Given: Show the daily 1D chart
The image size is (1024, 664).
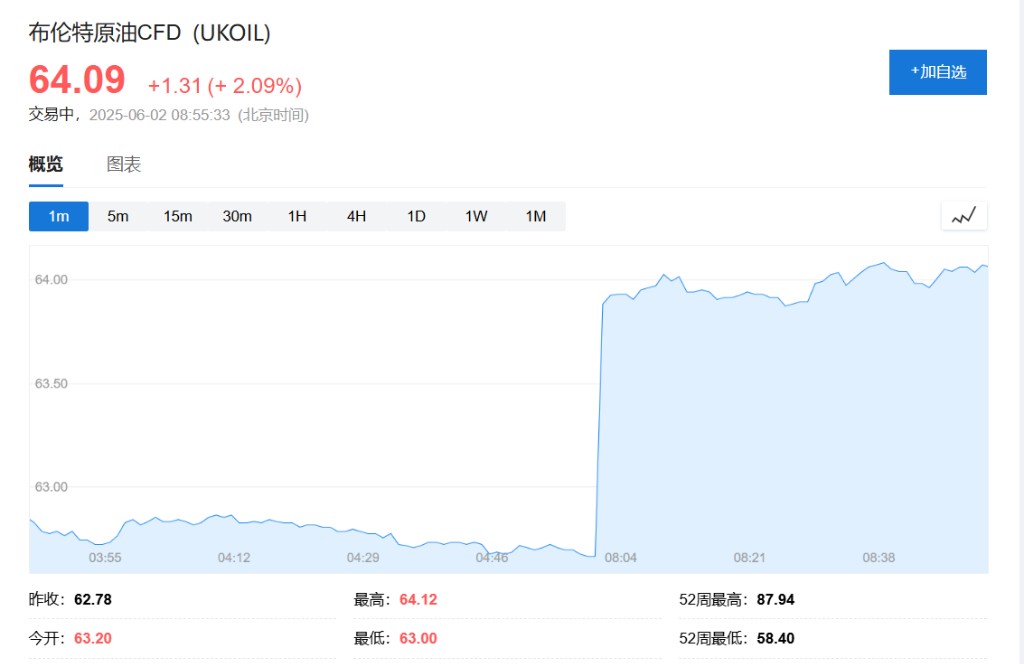Looking at the screenshot, I should [416, 216].
